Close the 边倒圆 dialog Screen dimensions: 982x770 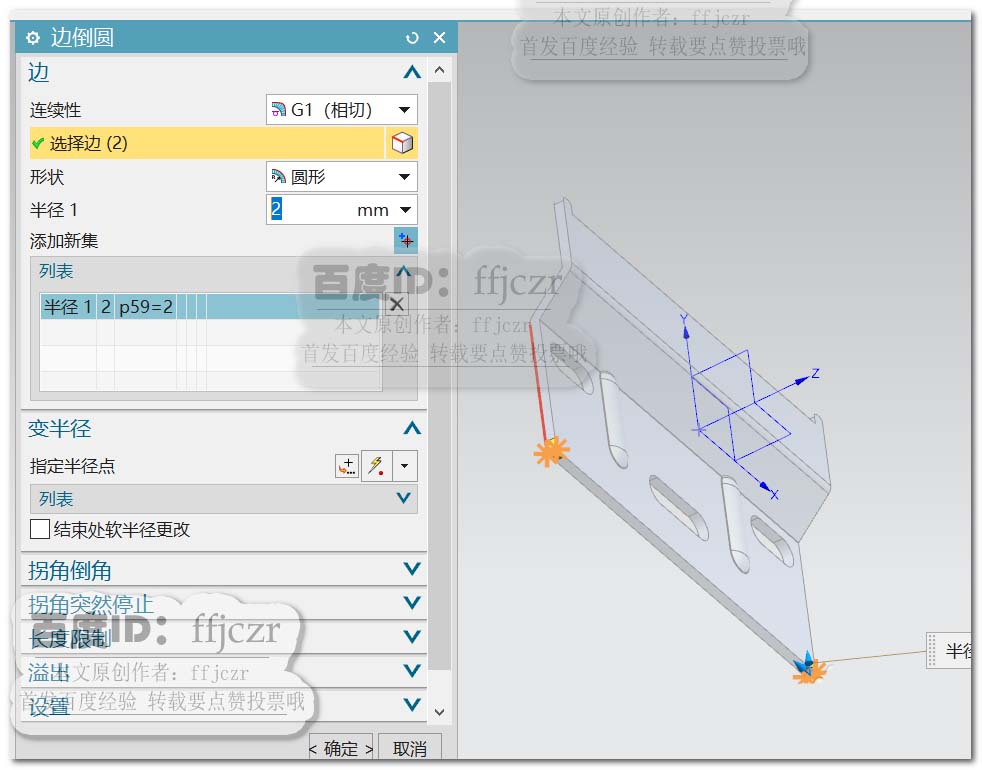440,38
